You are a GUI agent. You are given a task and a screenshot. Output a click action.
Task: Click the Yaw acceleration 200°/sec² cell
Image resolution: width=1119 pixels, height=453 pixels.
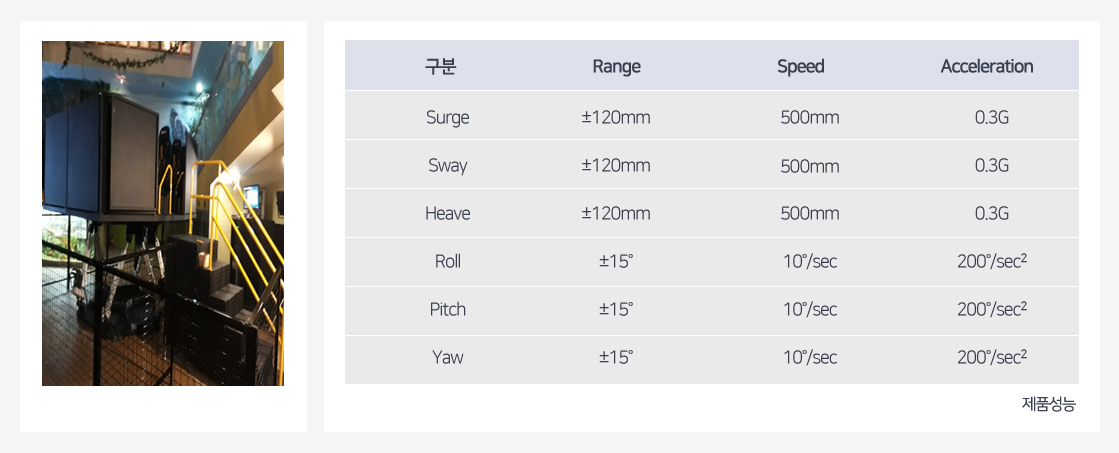pos(992,357)
